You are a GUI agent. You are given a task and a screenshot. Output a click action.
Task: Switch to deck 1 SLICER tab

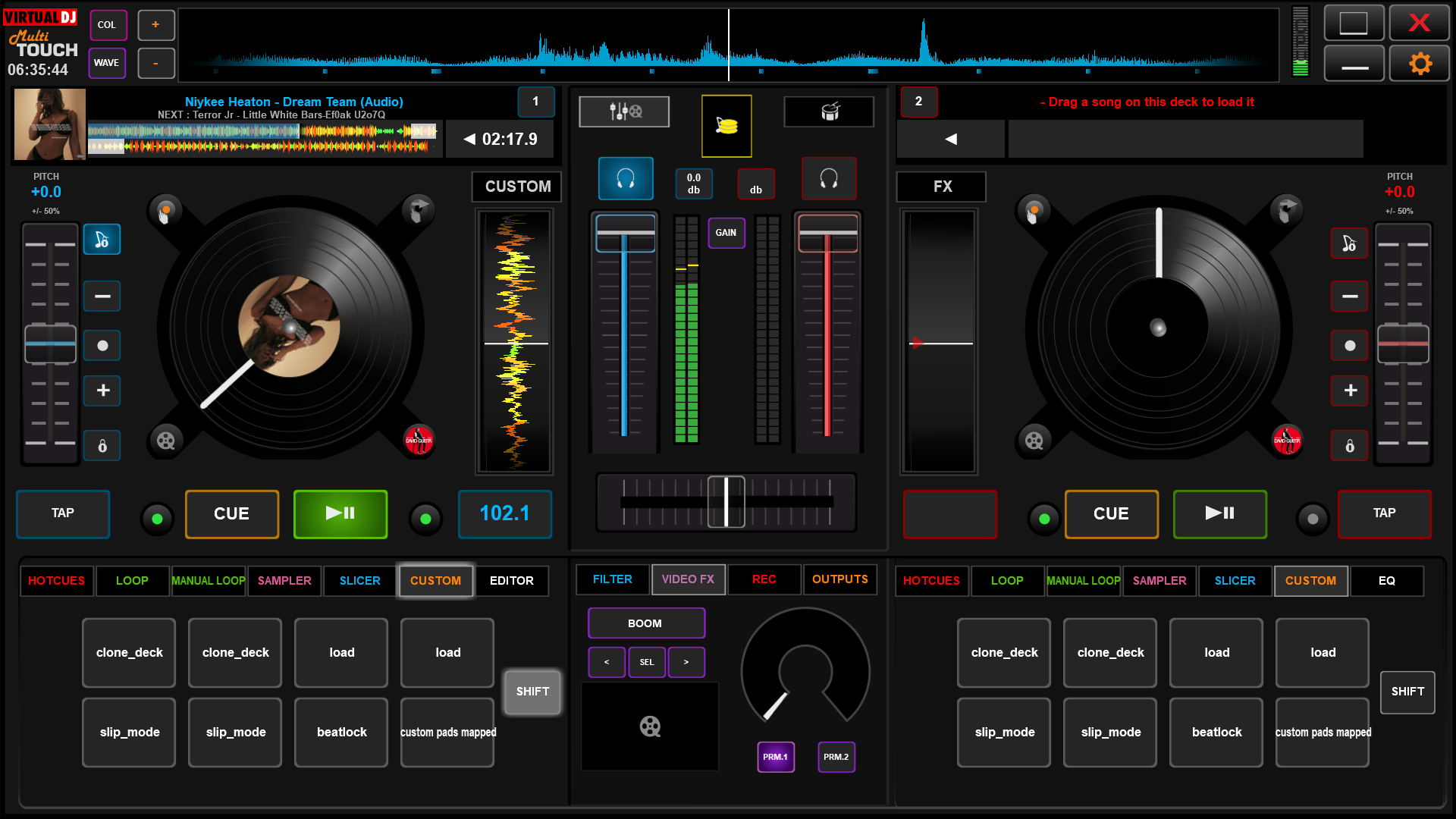[x=360, y=581]
